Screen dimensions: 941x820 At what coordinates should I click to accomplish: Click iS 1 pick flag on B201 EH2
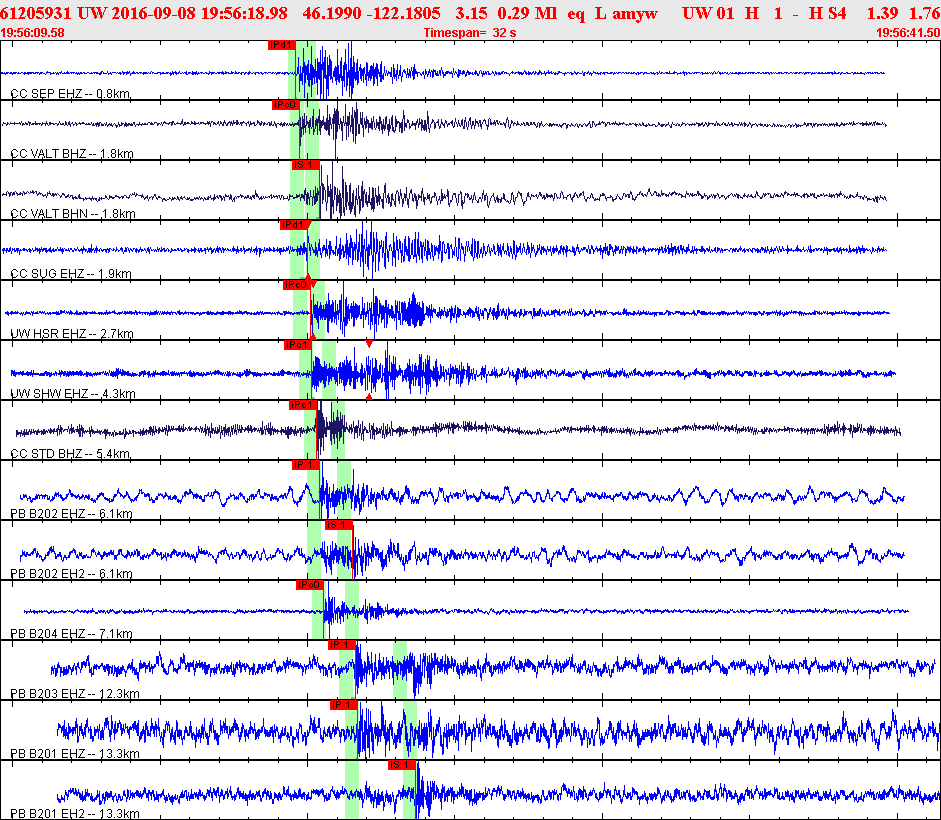tap(401, 765)
